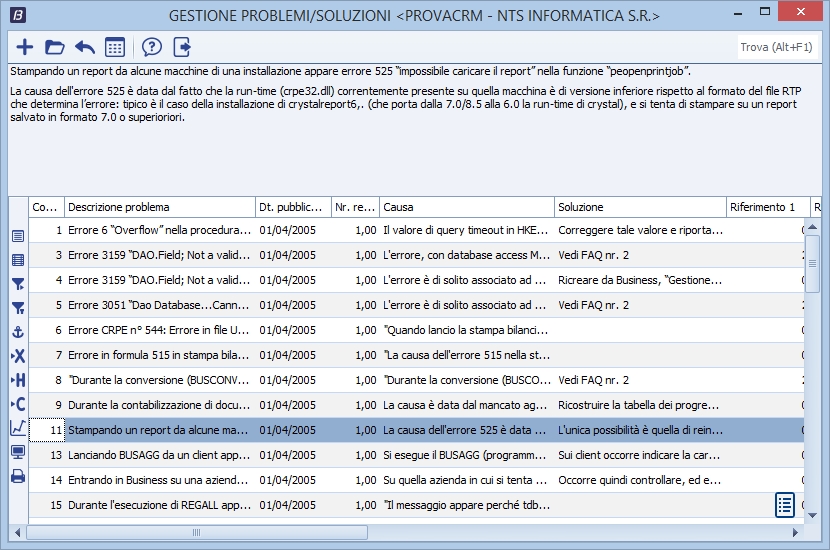Click vertical scrollbar up arrow
830x550 pixels.
(813, 227)
